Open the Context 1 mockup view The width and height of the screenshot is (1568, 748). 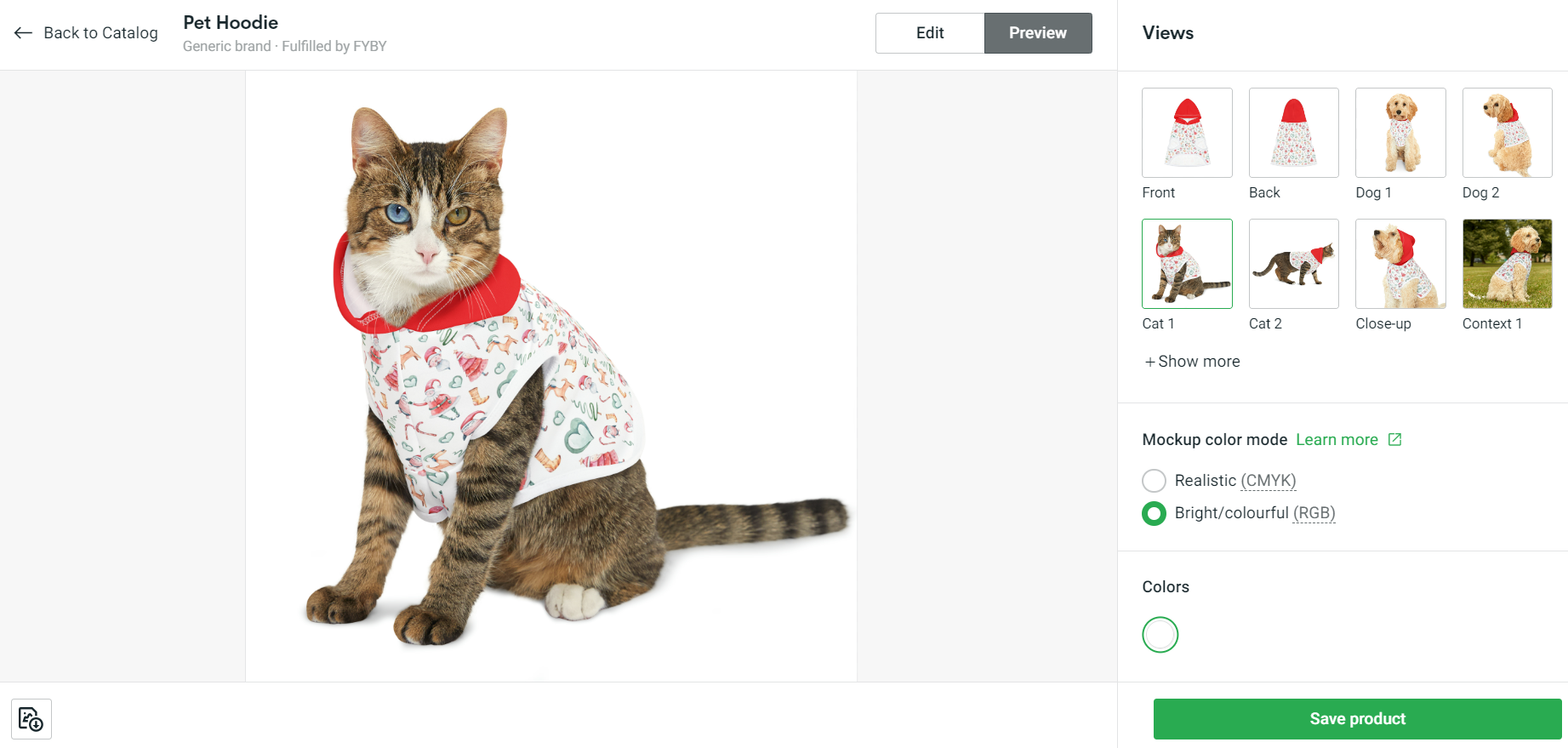[x=1506, y=264]
